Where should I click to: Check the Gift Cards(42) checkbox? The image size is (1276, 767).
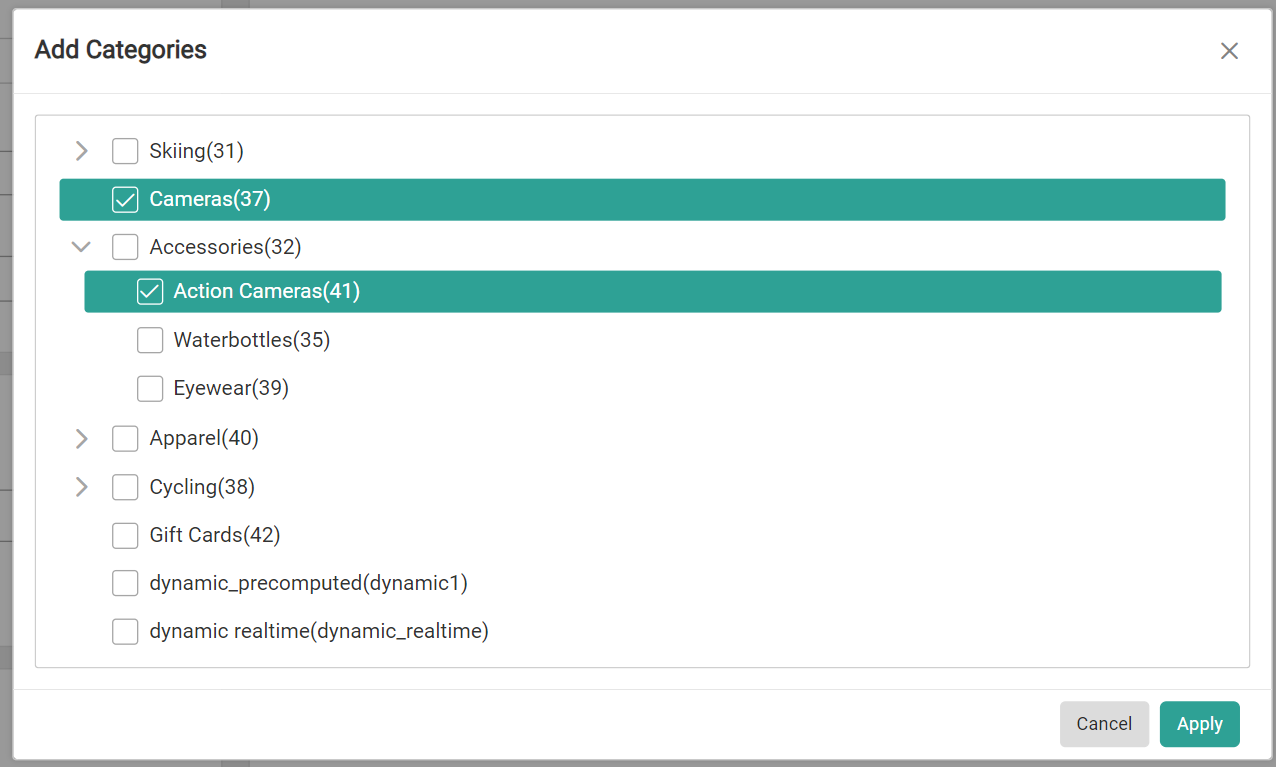(x=124, y=535)
